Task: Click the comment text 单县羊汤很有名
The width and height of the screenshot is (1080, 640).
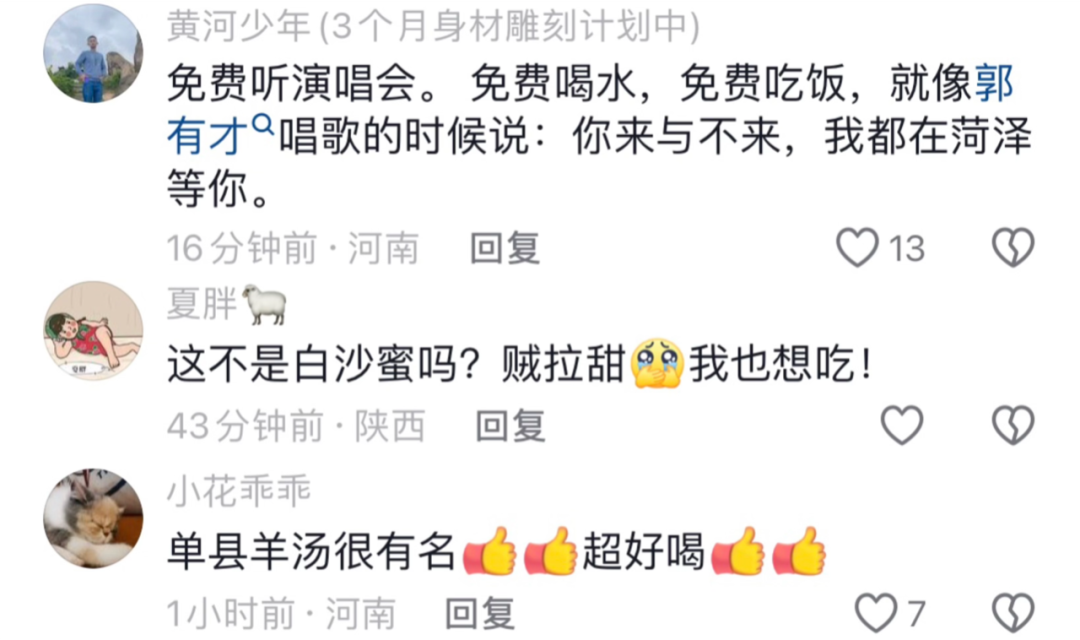Action: (311, 553)
